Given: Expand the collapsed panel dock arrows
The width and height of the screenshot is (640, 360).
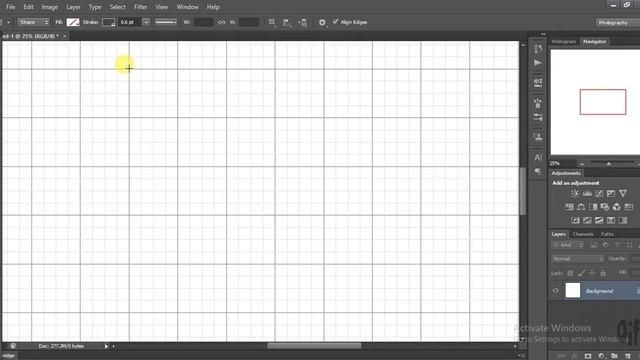Looking at the screenshot, I should tap(543, 34).
